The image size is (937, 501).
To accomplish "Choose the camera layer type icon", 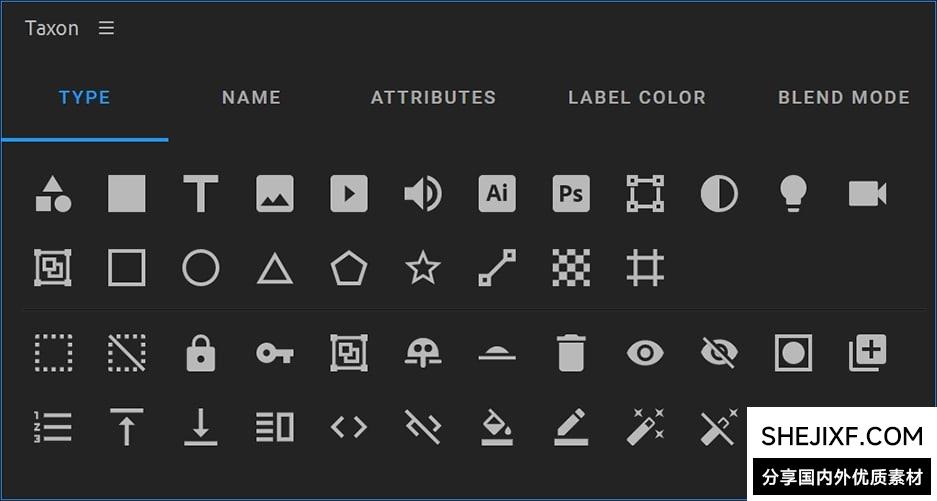I will 867,193.
